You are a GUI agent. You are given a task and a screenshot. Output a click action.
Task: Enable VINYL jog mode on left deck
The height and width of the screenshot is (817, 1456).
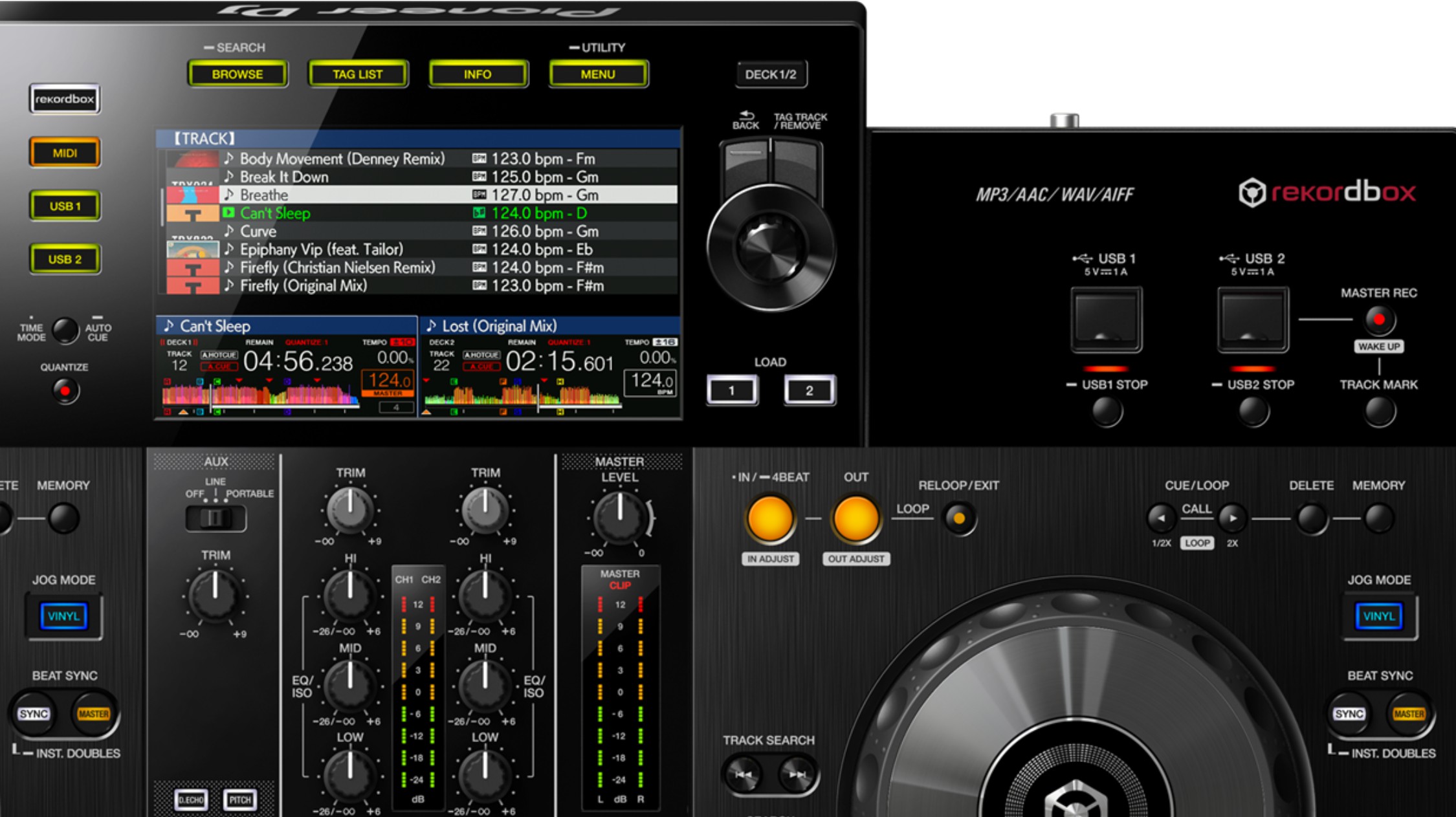63,616
